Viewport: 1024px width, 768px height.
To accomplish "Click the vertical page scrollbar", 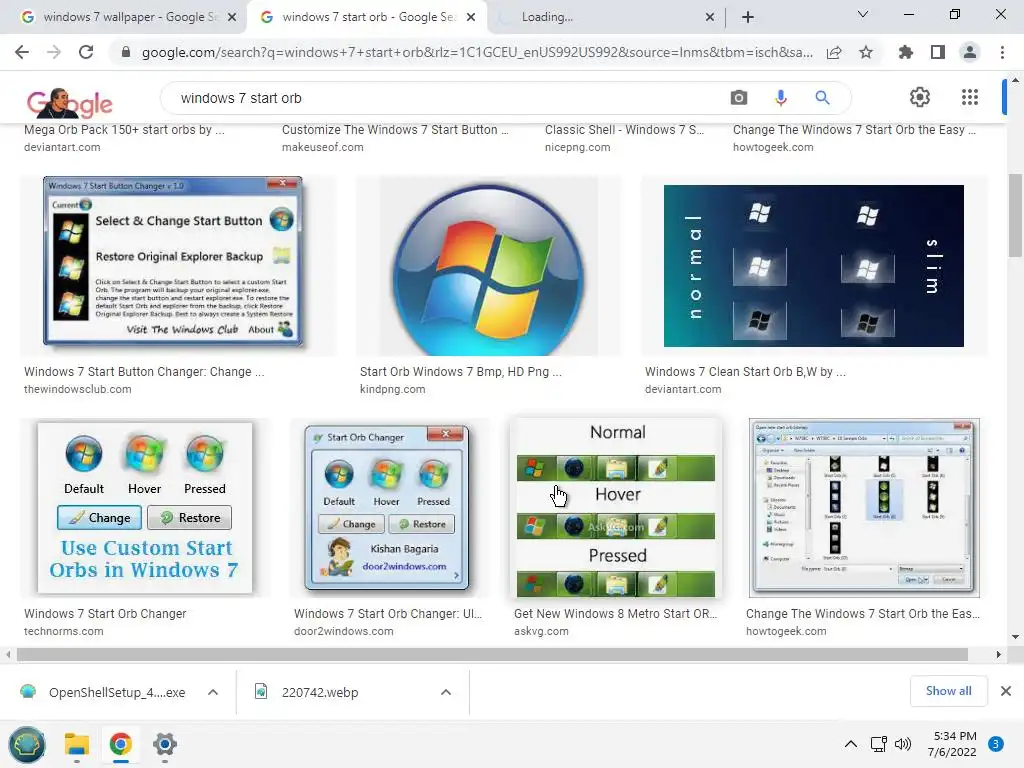I will tap(1015, 215).
